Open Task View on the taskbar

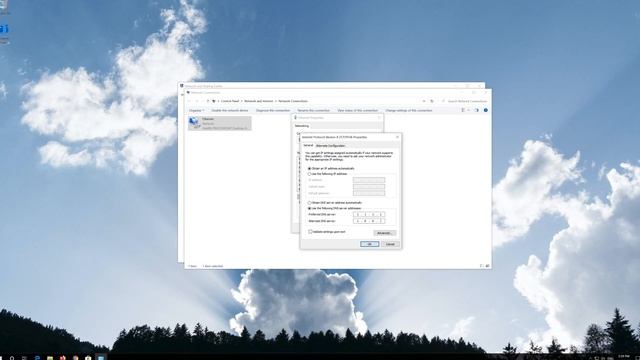[x=24, y=358]
